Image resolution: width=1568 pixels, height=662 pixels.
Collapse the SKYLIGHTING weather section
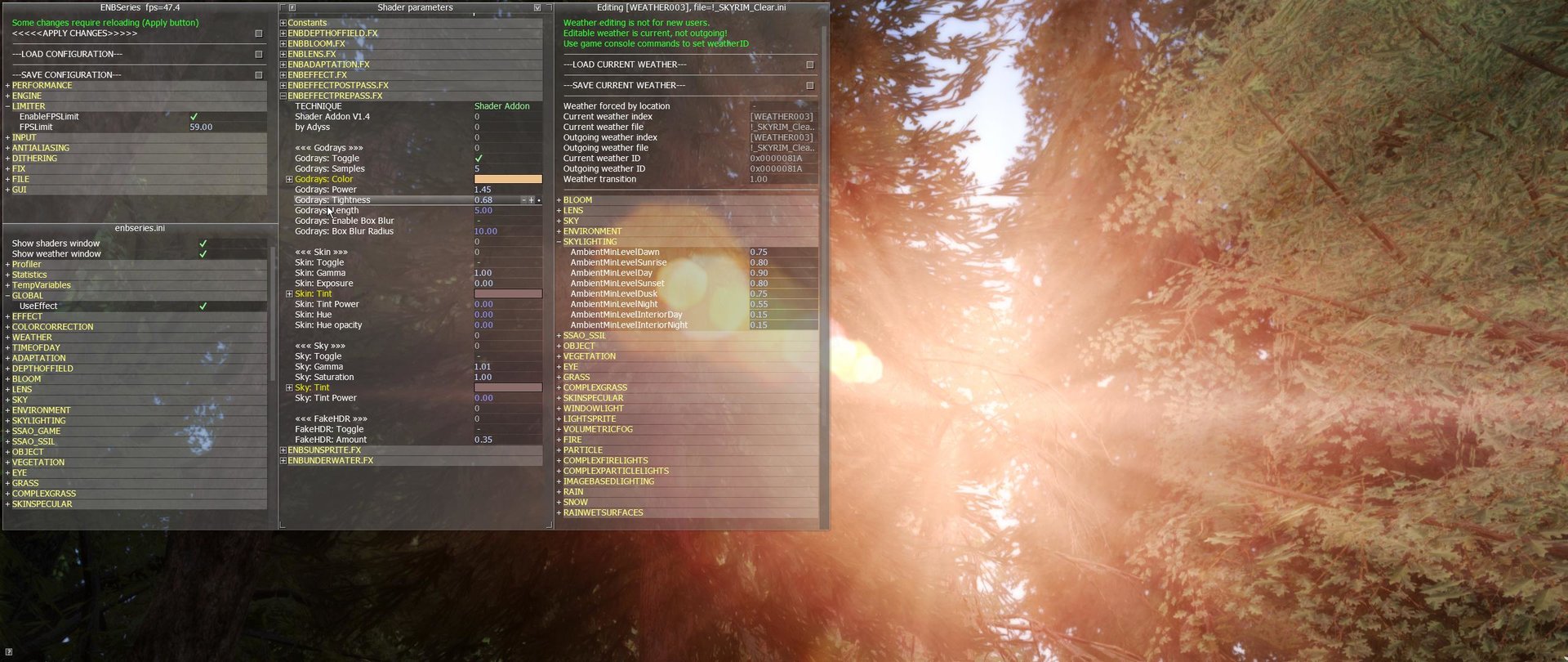pyautogui.click(x=559, y=242)
